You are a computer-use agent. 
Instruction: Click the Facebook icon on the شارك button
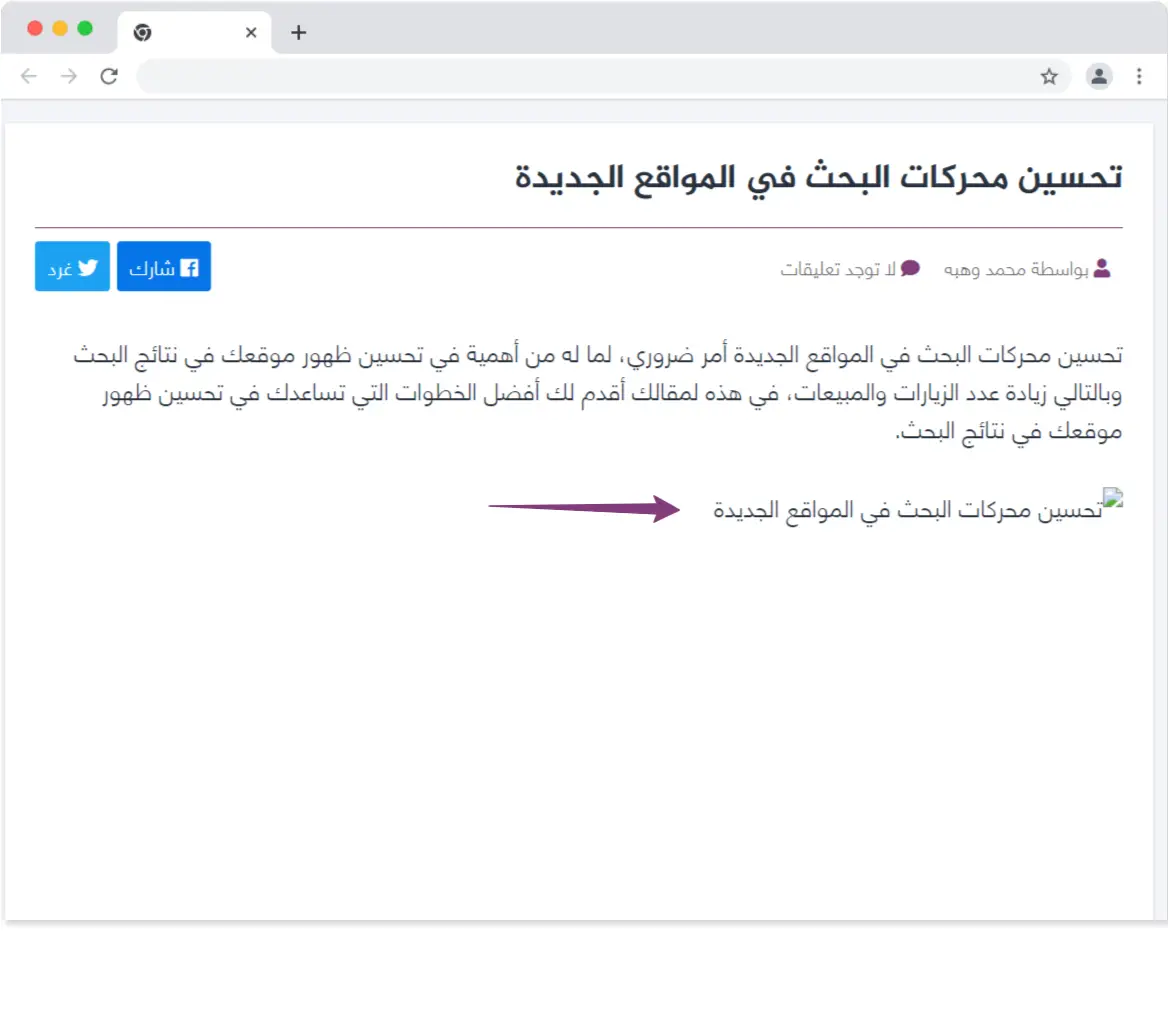pos(190,266)
